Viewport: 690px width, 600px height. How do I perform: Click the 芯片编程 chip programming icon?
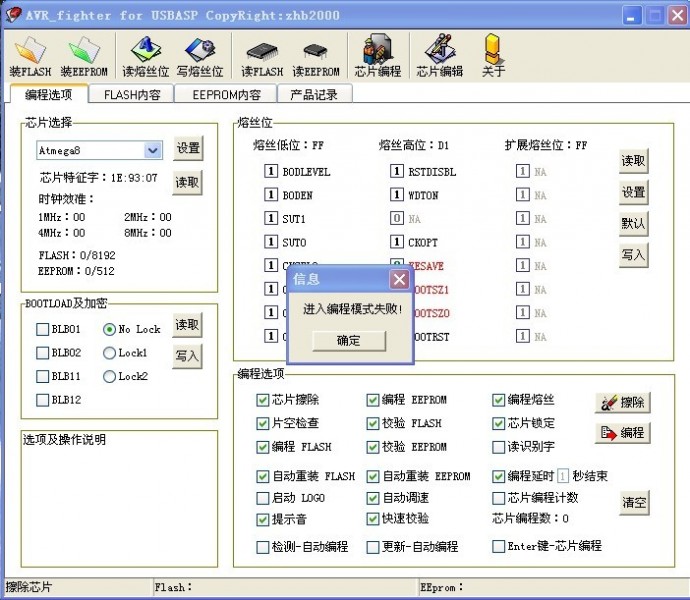click(378, 56)
